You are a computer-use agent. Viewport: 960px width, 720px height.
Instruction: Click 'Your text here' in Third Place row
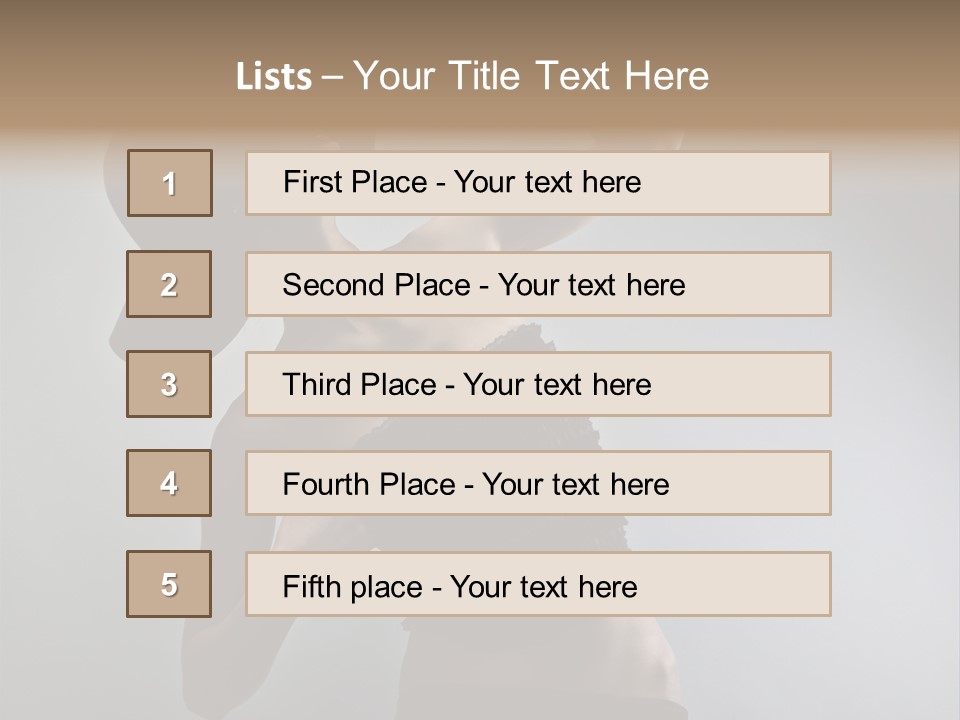(557, 385)
